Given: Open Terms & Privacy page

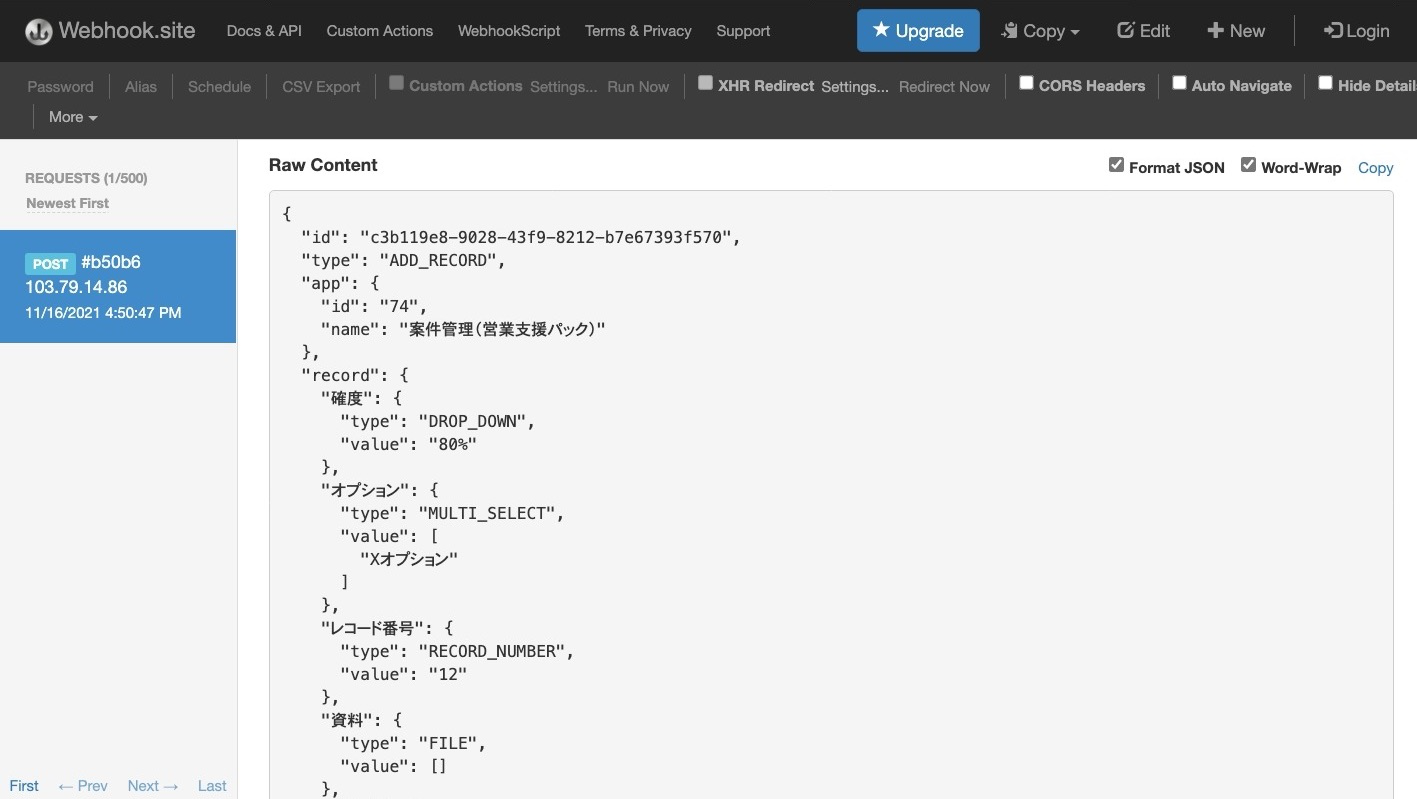Looking at the screenshot, I should 638,31.
